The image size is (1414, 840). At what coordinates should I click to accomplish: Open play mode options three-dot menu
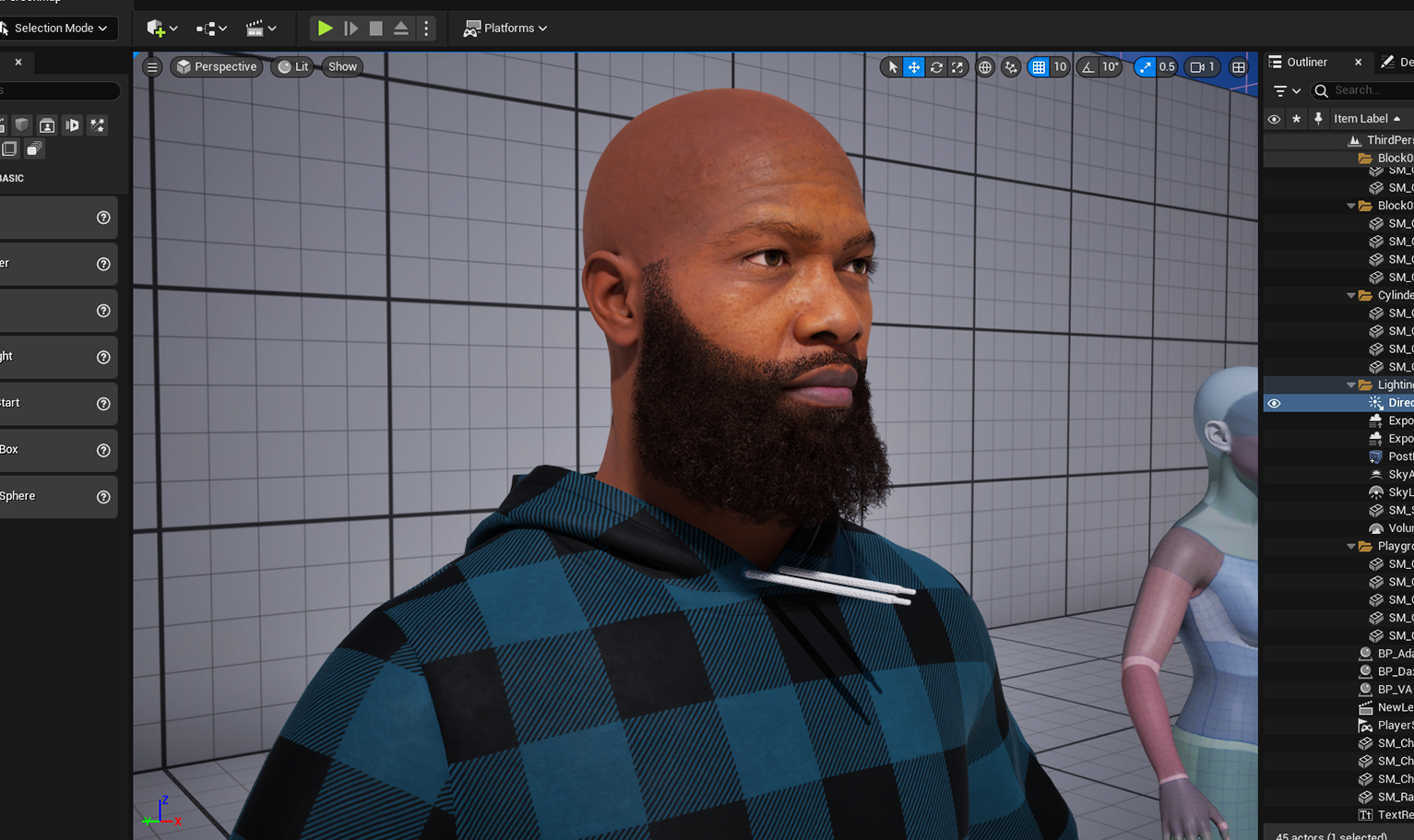[x=425, y=29]
